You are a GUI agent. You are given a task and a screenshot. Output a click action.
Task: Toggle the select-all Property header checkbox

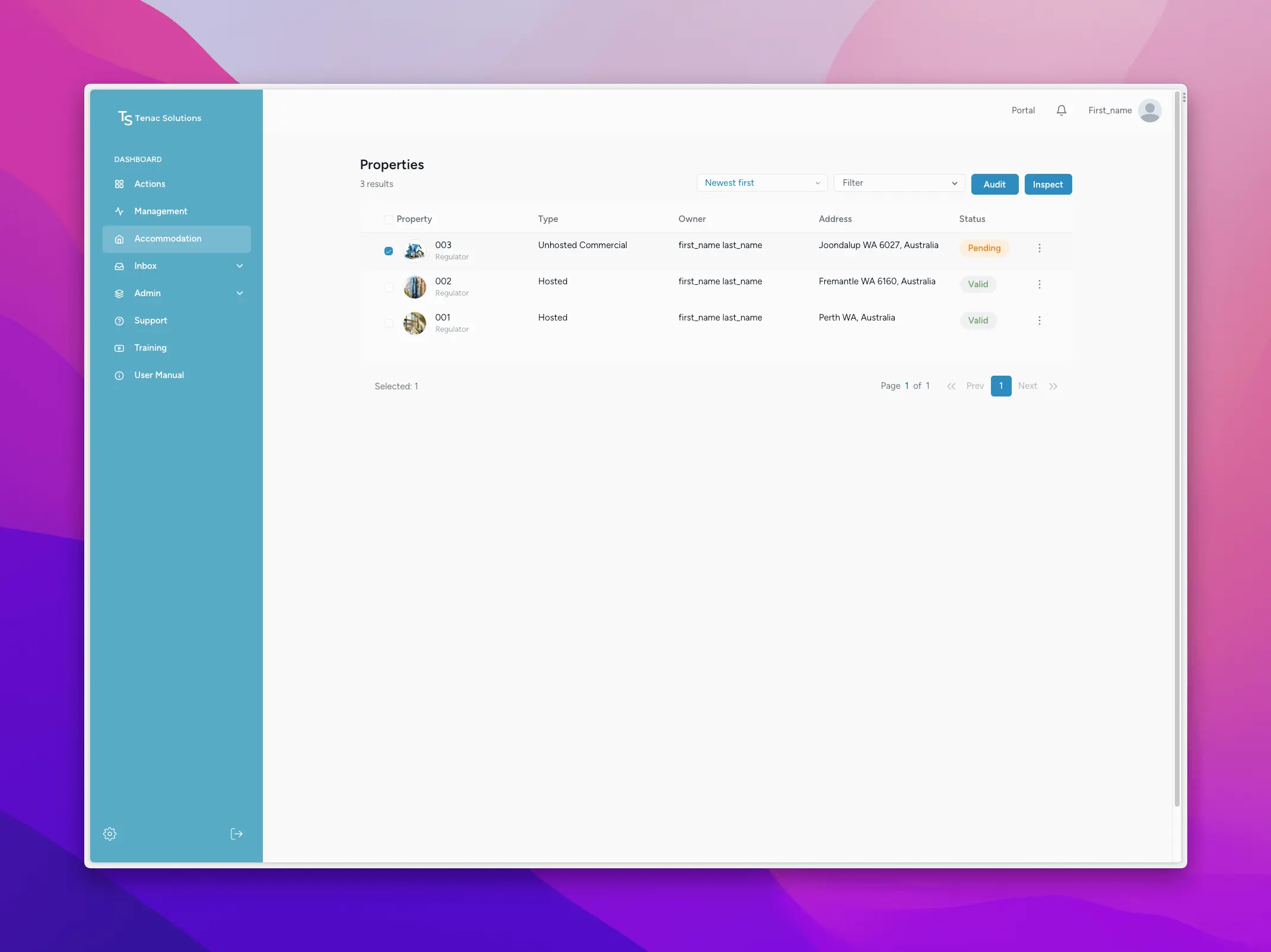(x=389, y=220)
